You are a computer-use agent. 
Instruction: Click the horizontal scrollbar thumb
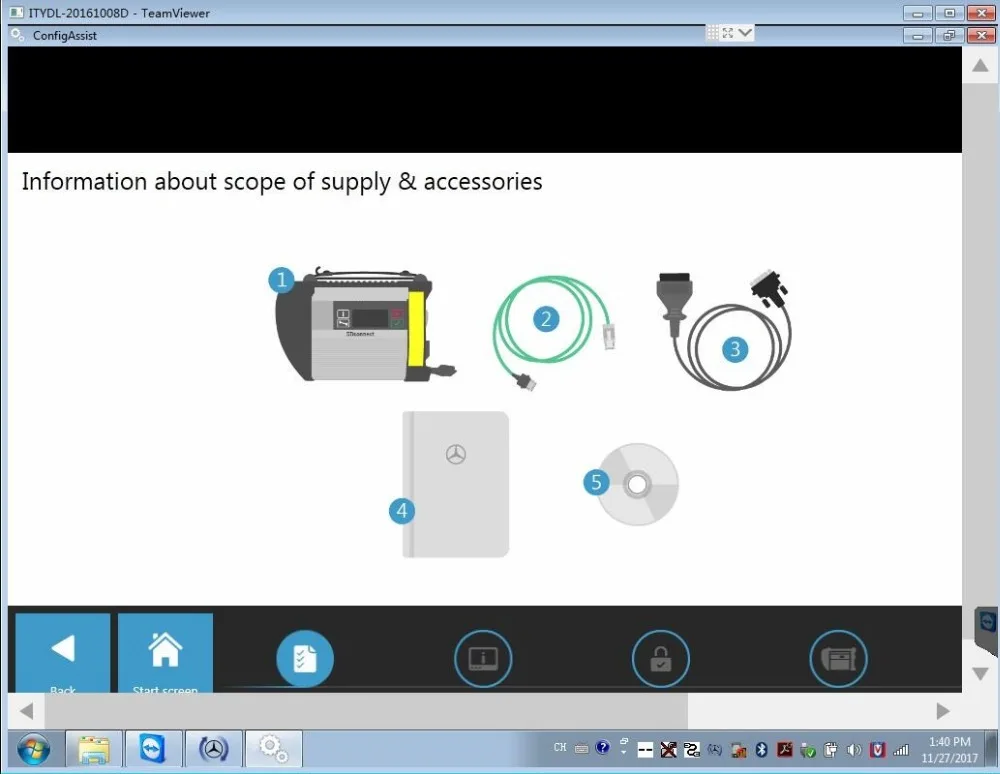[x=366, y=711]
